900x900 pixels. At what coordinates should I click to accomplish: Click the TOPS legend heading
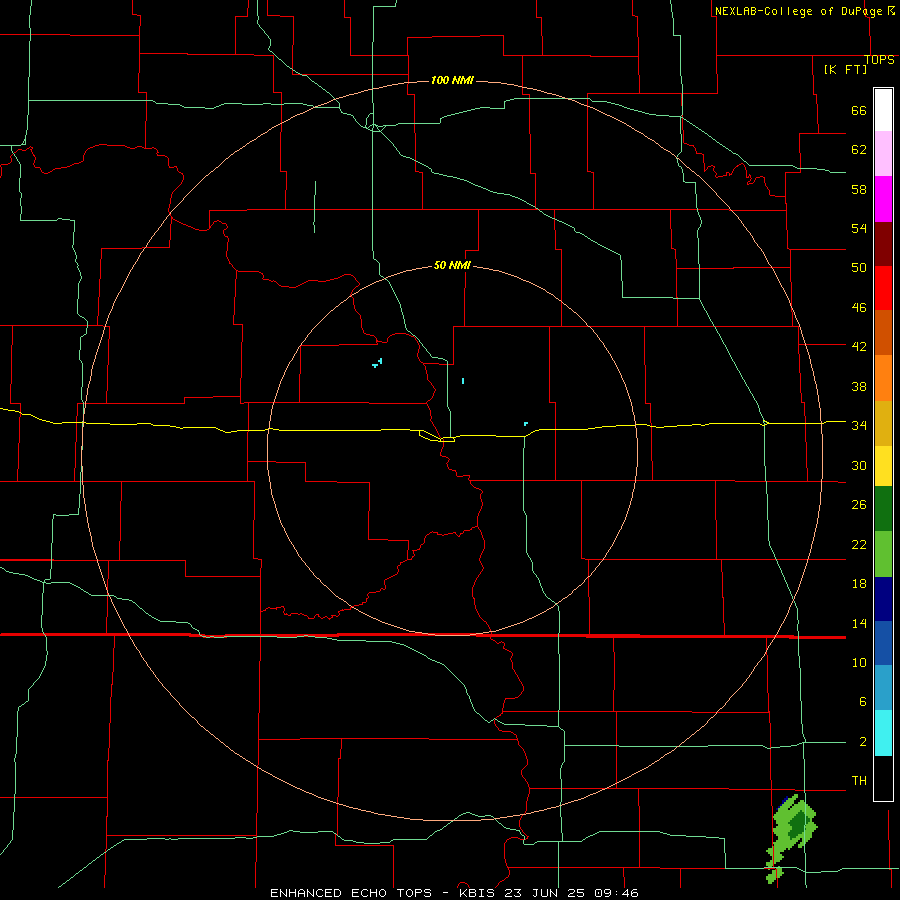pos(879,60)
